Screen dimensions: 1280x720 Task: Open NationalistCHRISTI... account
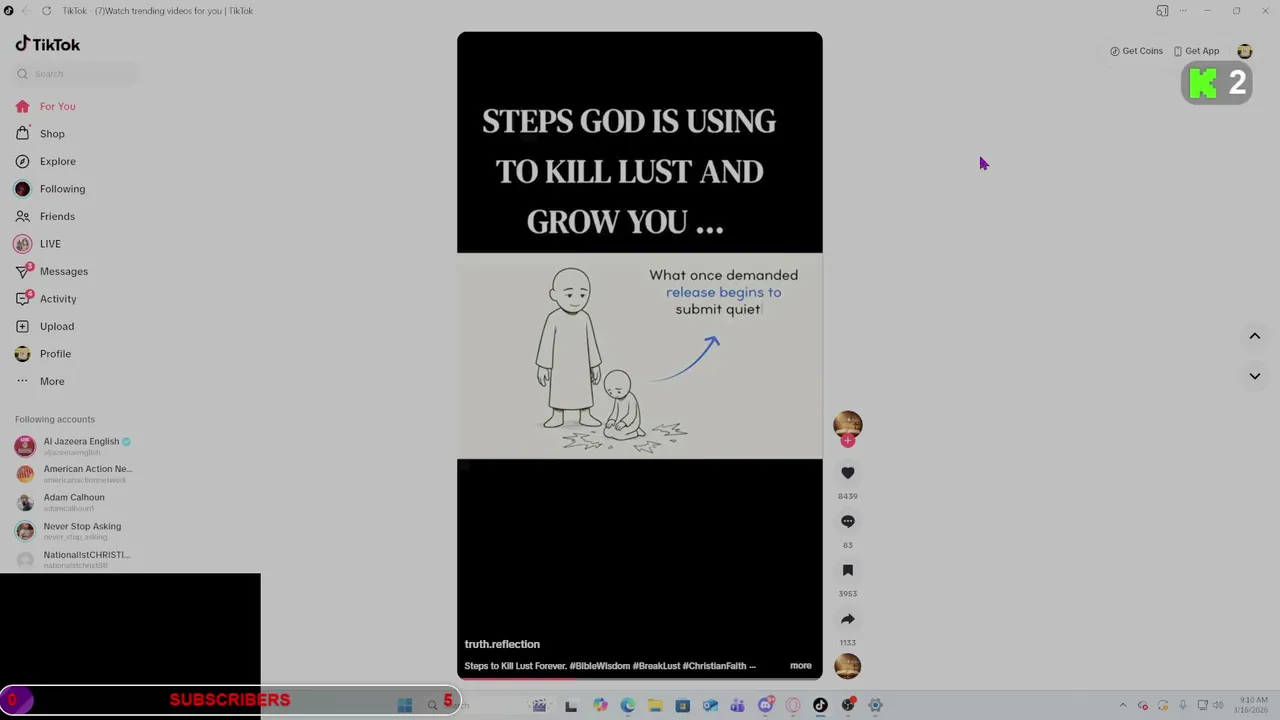tap(73, 559)
